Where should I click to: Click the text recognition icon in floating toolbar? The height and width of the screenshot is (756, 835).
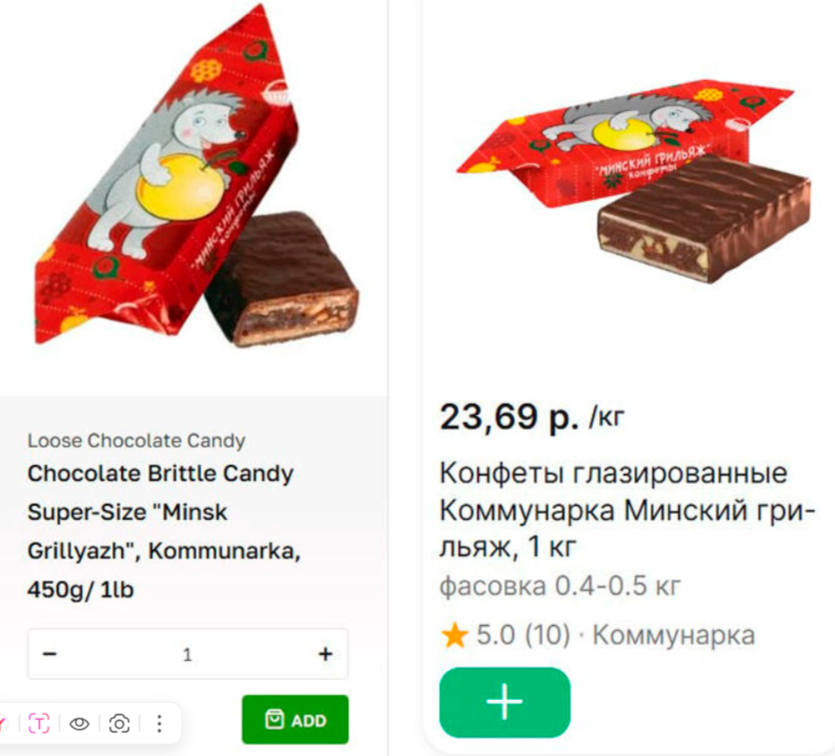tap(38, 724)
